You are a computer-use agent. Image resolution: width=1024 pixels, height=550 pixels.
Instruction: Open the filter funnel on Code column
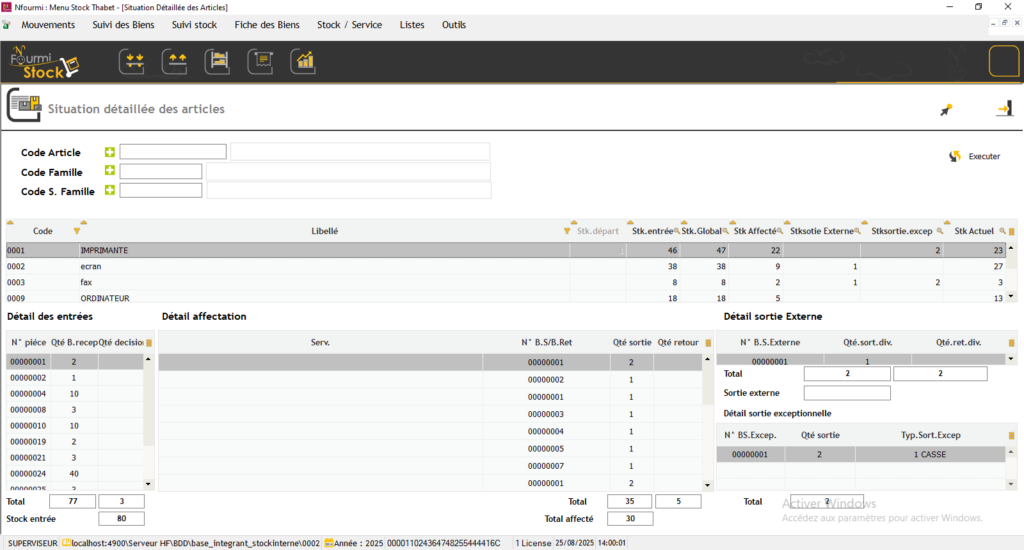click(x=77, y=231)
